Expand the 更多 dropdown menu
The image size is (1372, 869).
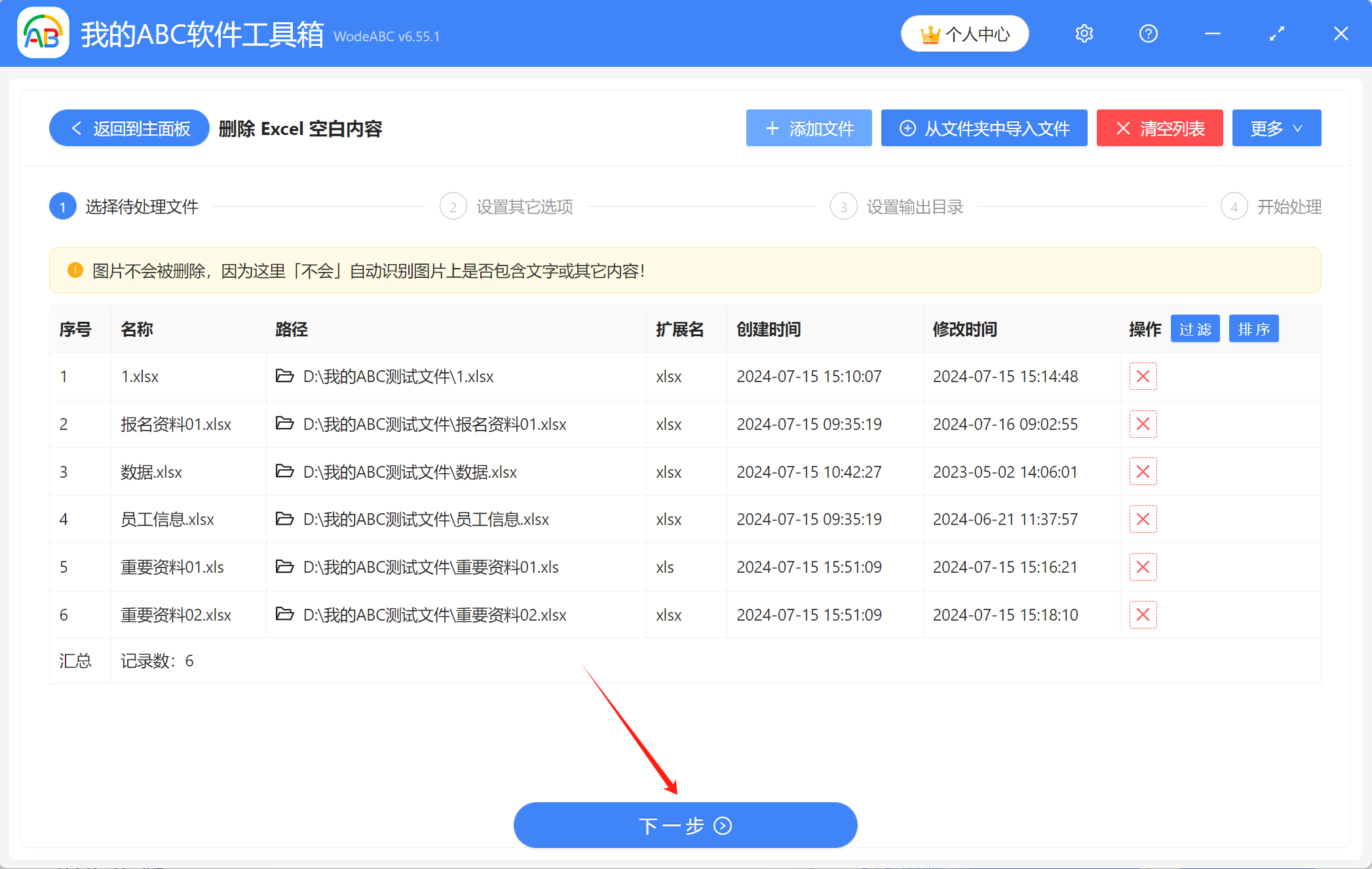1276,128
